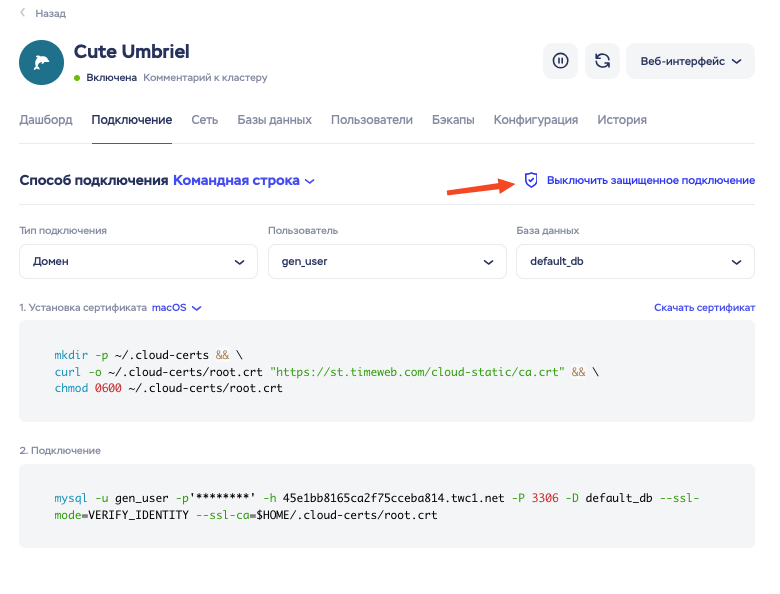Screen dimensions: 780x594
Task: Go to the Бэкапы tab
Action: [x=453, y=120]
